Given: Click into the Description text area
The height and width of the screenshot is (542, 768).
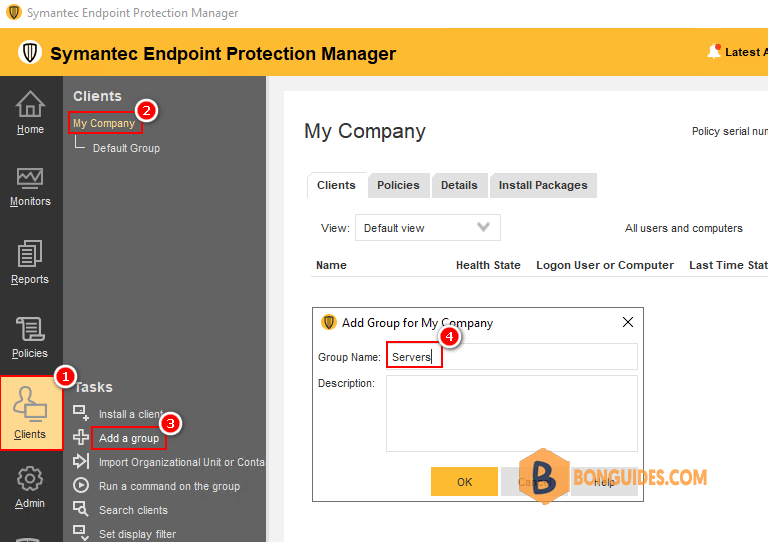Looking at the screenshot, I should [x=512, y=413].
